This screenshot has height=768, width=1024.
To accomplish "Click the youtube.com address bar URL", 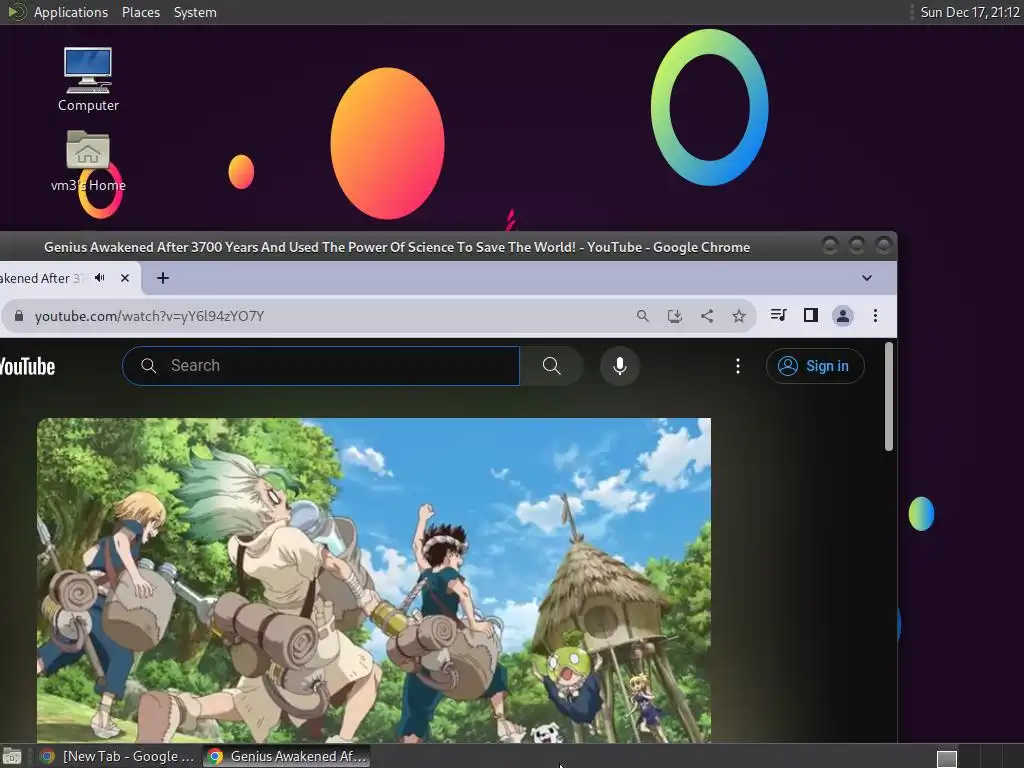I will tap(149, 316).
